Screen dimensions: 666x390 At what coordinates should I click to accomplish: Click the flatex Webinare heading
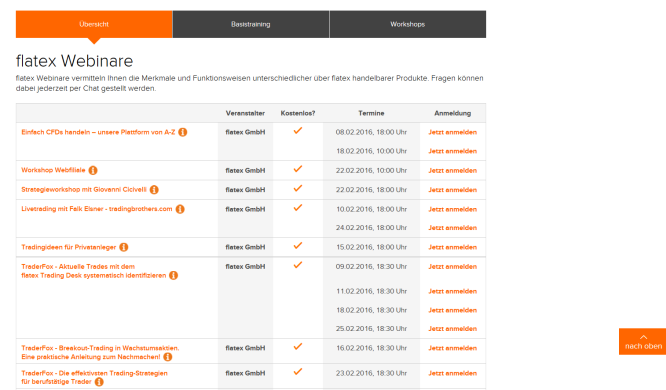click(x=74, y=61)
